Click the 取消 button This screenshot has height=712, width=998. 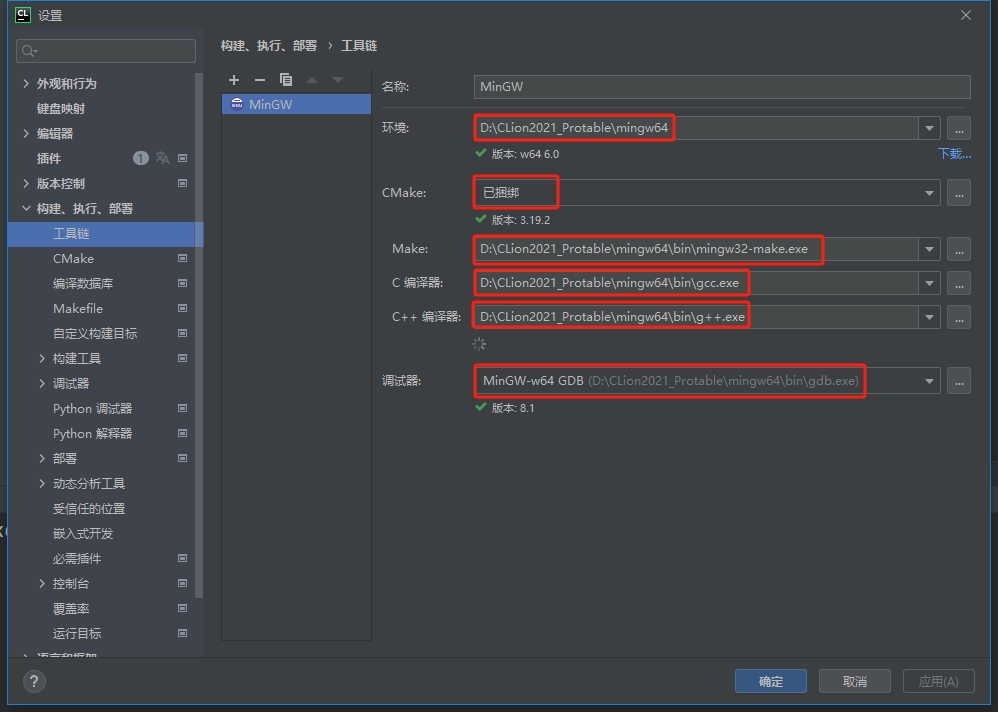[x=854, y=681]
